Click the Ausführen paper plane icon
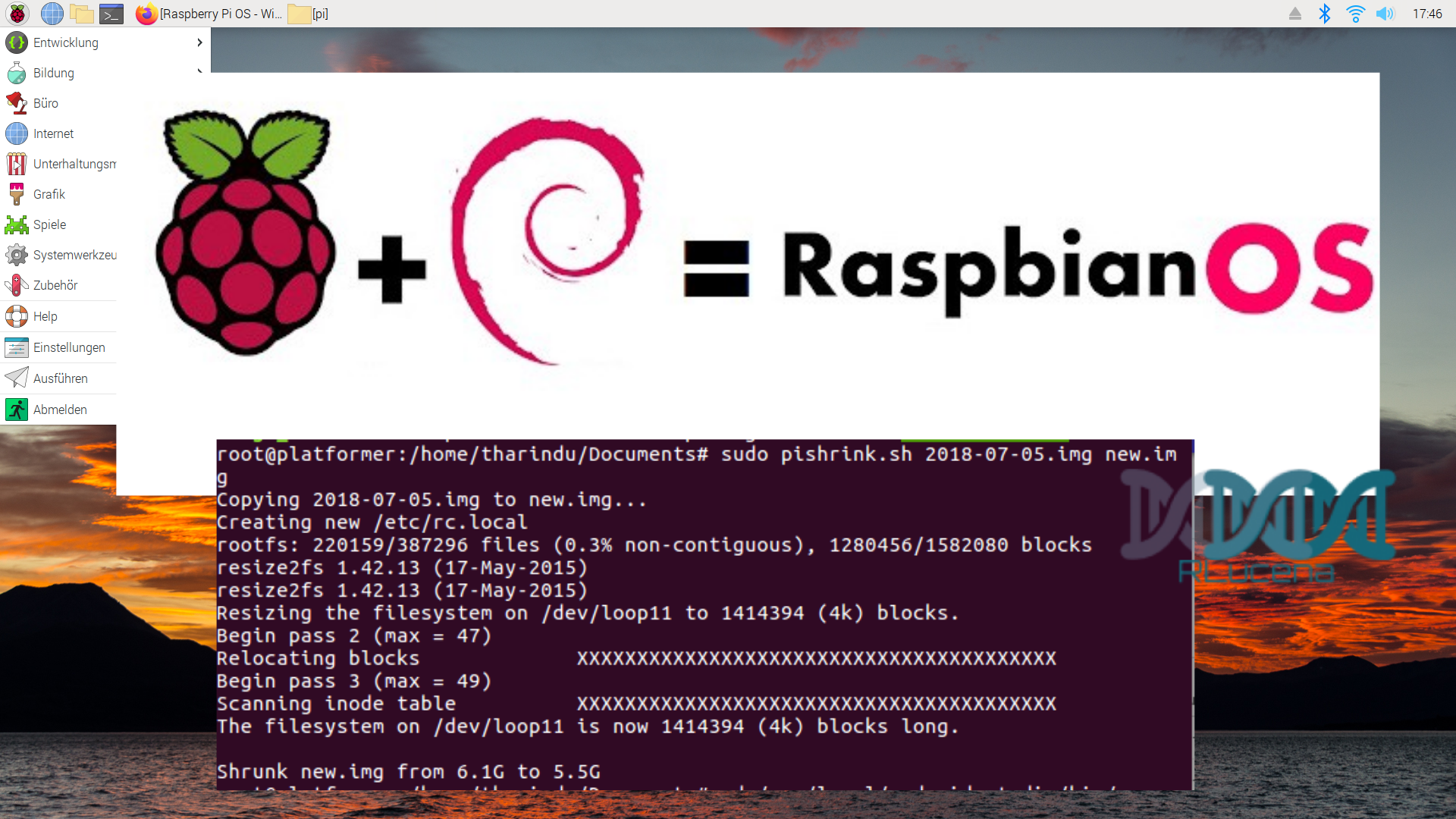 click(17, 378)
